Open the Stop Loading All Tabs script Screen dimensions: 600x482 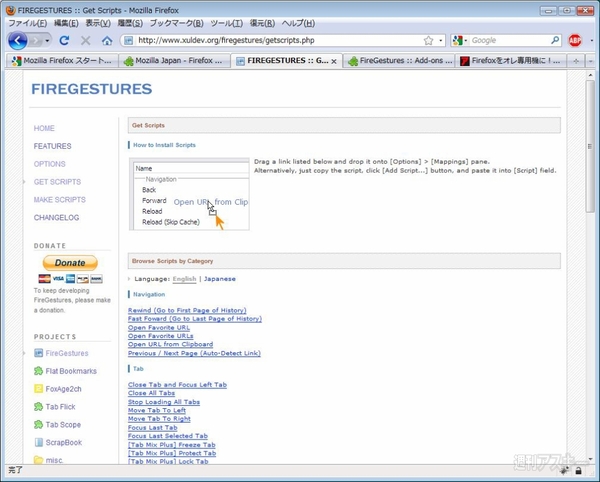164,402
